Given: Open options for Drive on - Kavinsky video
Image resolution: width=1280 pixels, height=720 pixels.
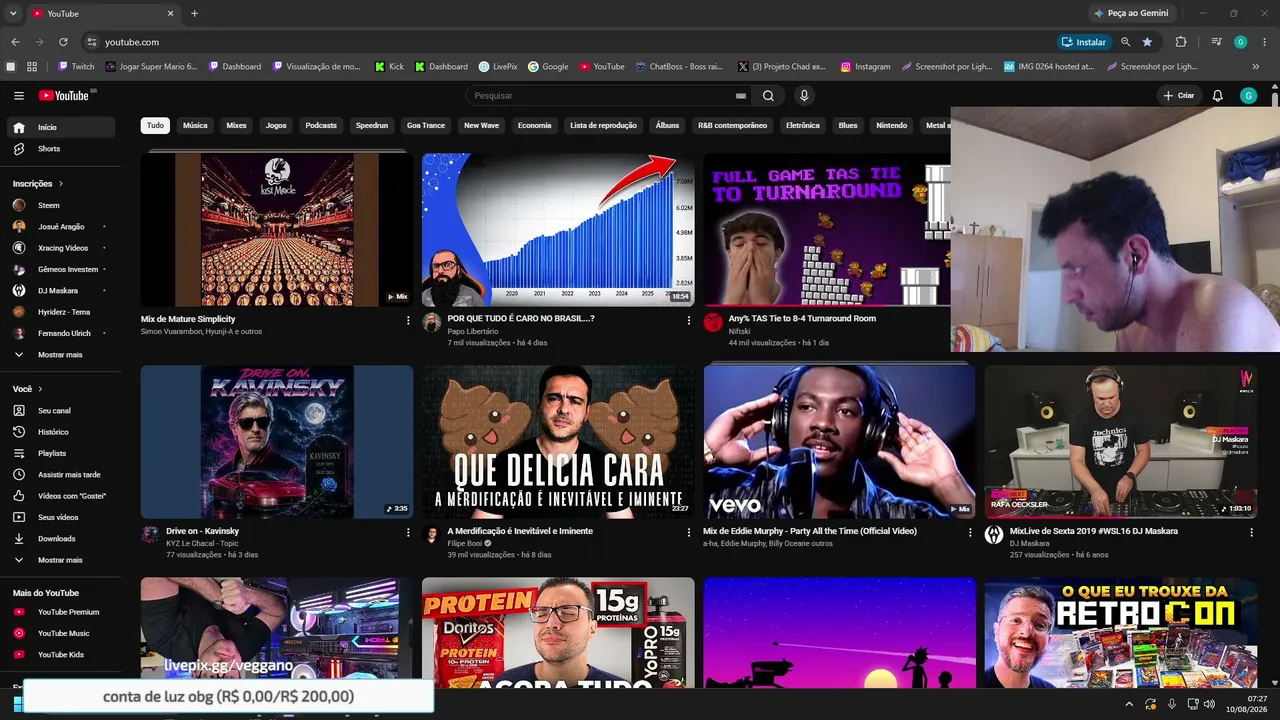Looking at the screenshot, I should 408,533.
